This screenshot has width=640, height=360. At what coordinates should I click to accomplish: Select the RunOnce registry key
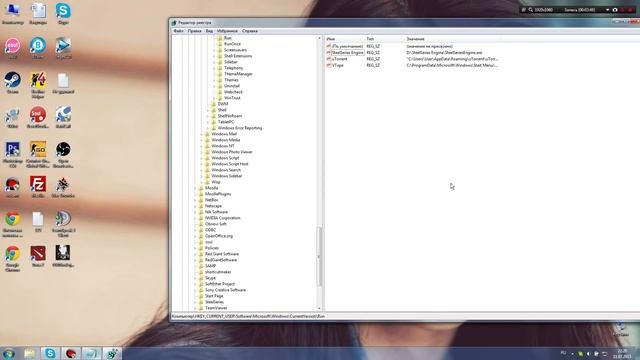[232, 44]
